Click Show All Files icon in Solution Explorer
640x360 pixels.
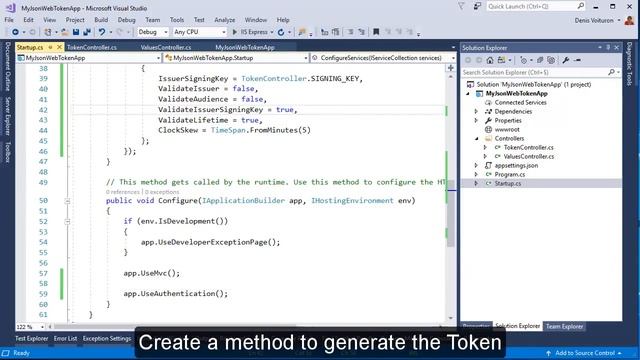551,60
